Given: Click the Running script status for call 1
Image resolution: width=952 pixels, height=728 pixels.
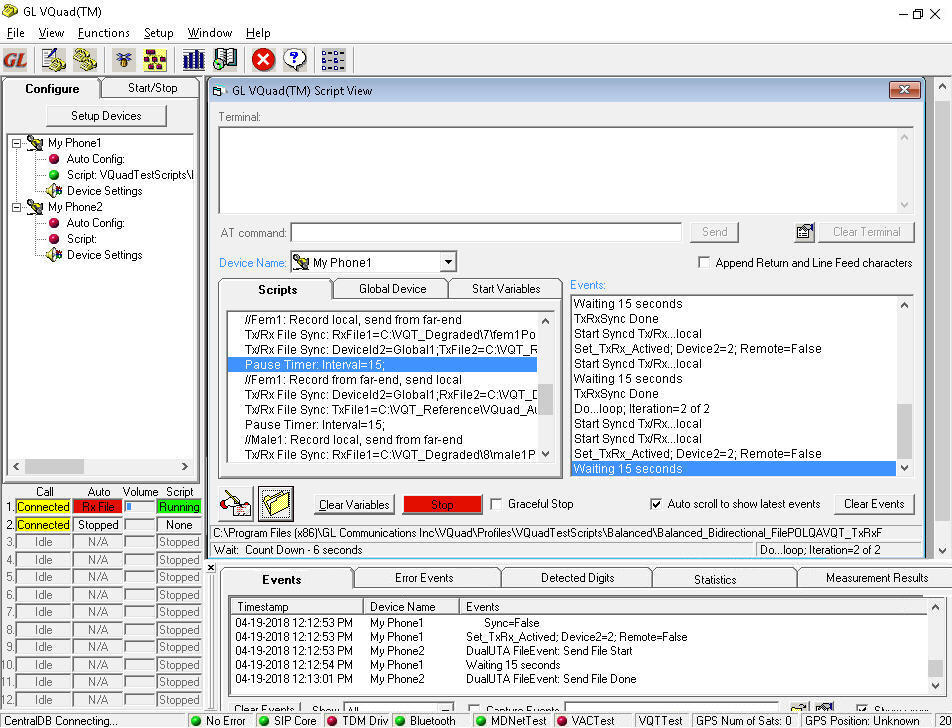Looking at the screenshot, I should point(179,506).
